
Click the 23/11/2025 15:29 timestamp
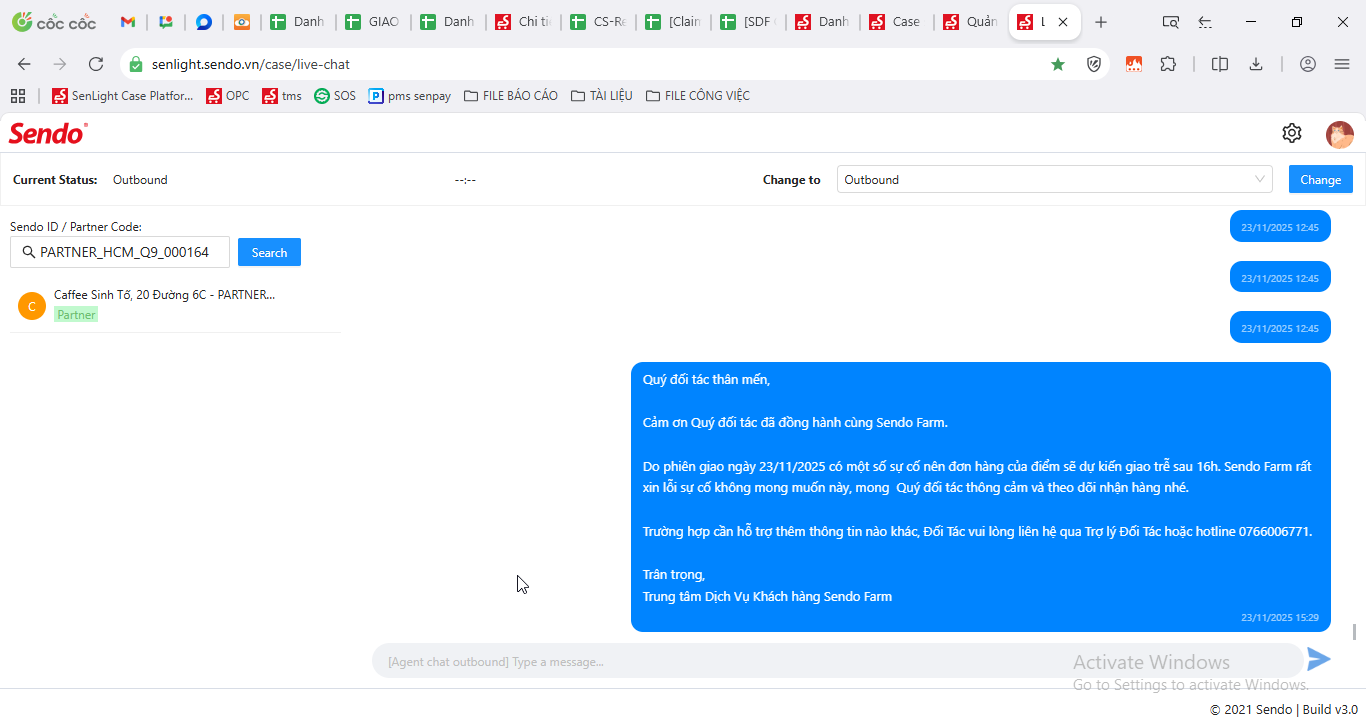(x=1280, y=618)
